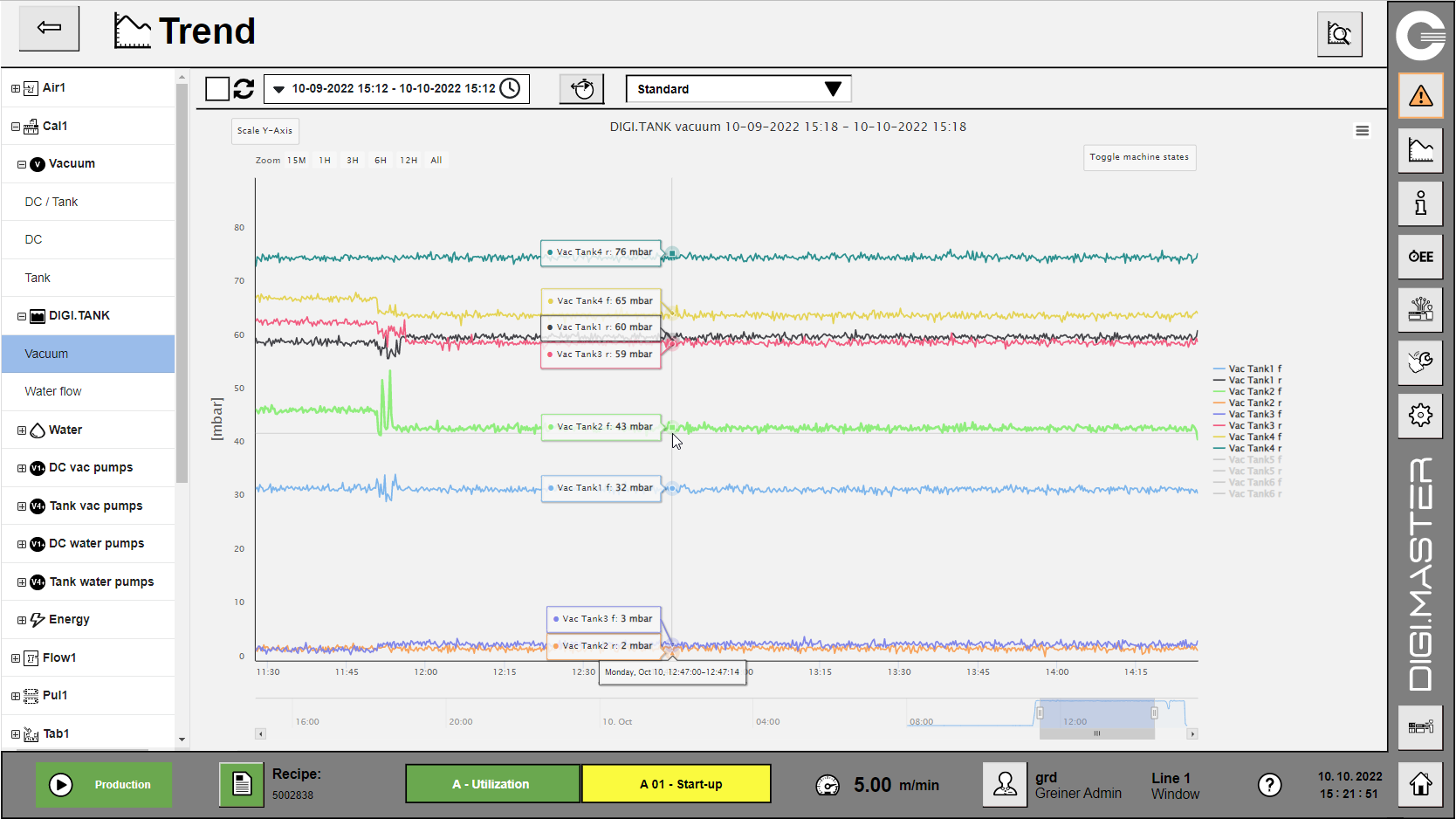Open the chart hamburger menu
The height and width of the screenshot is (819, 1456).
pos(1362,131)
